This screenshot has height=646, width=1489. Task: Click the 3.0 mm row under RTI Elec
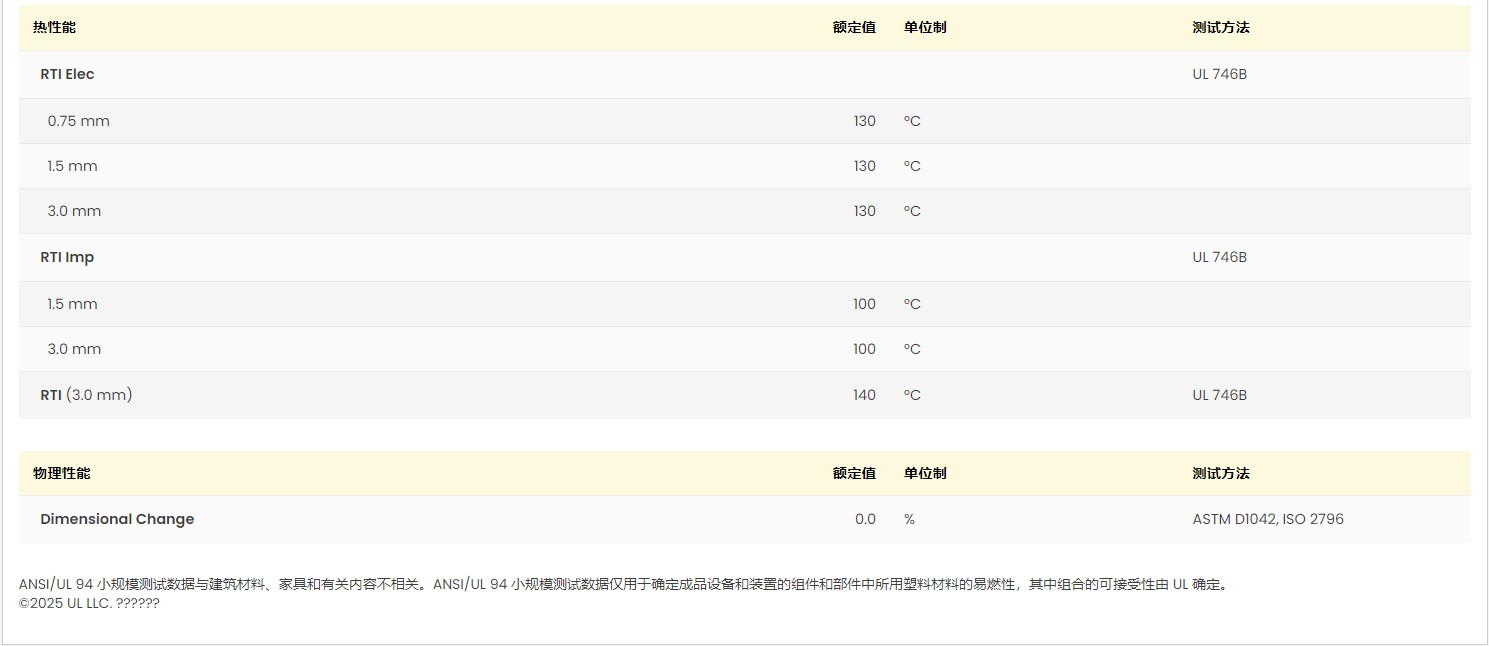tap(744, 211)
